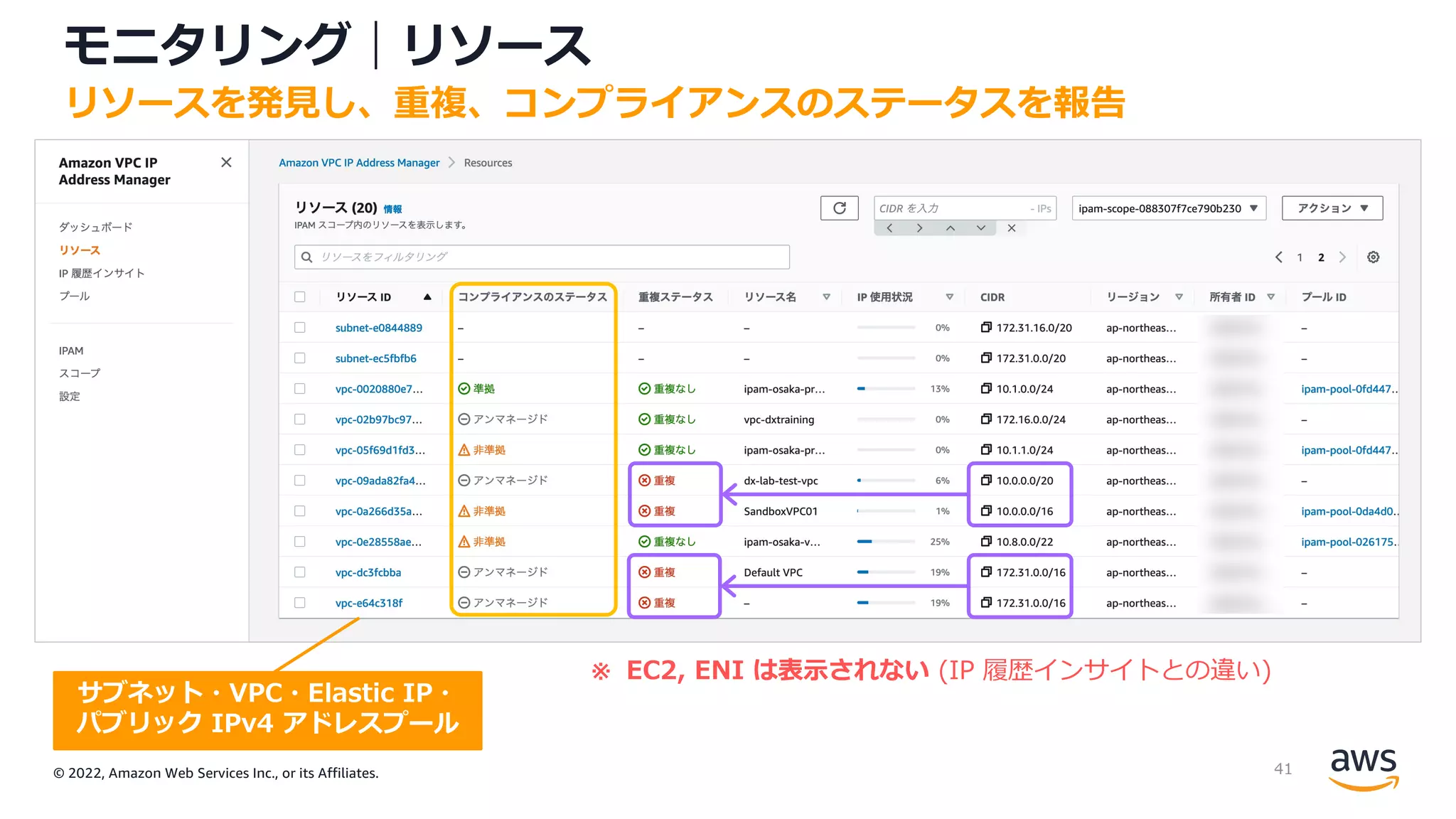Open IP 履歴インサイト in sidebar

point(102,273)
